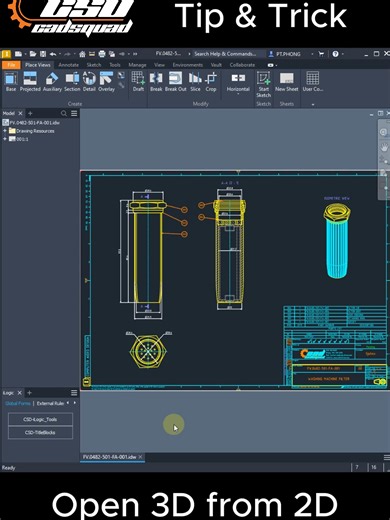Click the Save icon in quick access toolbar

tap(43, 54)
